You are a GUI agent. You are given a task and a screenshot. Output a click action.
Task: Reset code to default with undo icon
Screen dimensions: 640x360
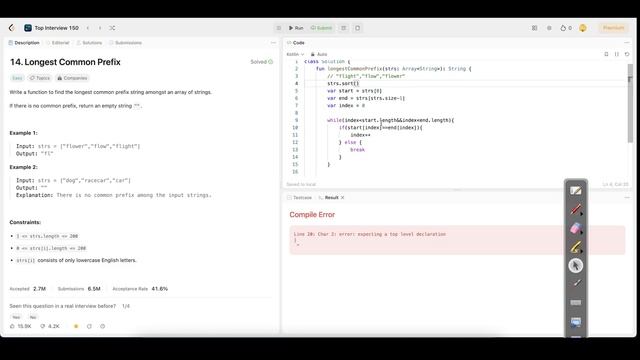tap(627, 54)
